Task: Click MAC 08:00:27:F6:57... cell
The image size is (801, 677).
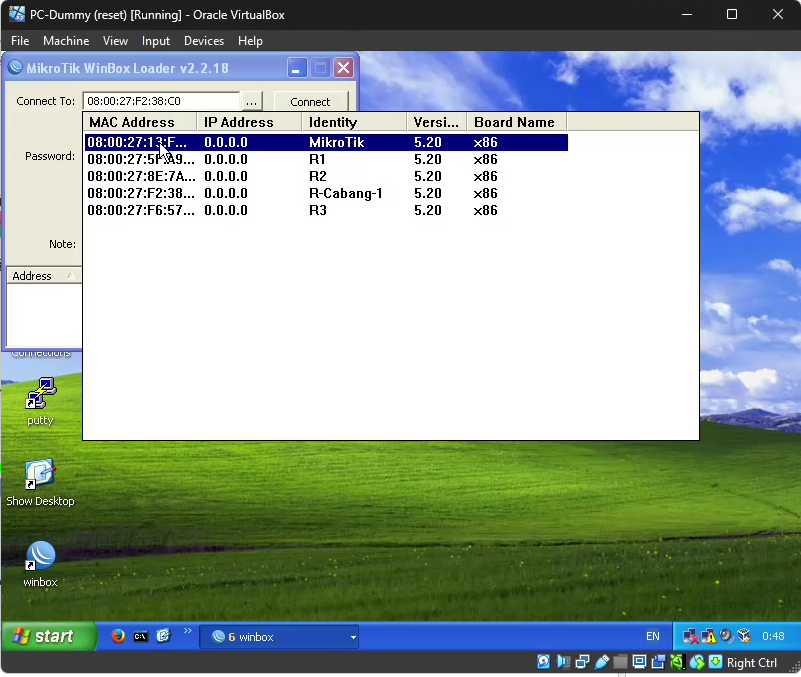Action: pyautogui.click(x=140, y=210)
